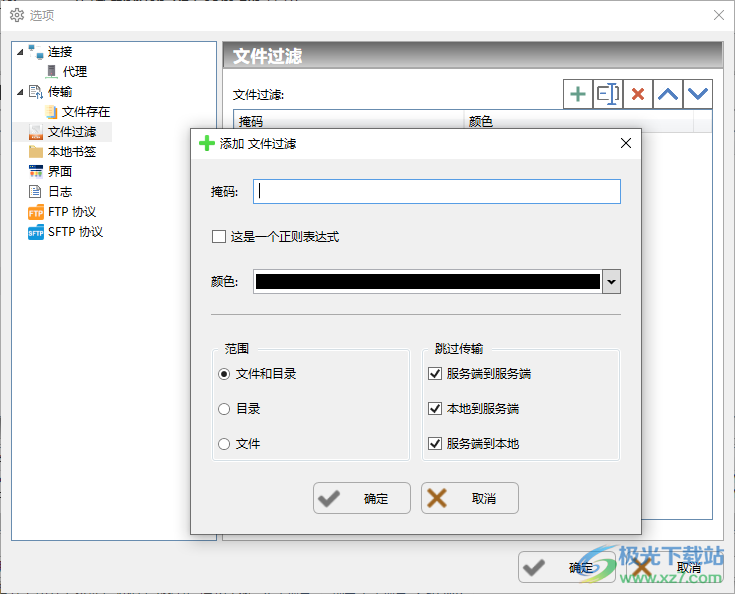This screenshot has height=594, width=735.
Task: Select 目录 radio button
Action: pyautogui.click(x=224, y=409)
